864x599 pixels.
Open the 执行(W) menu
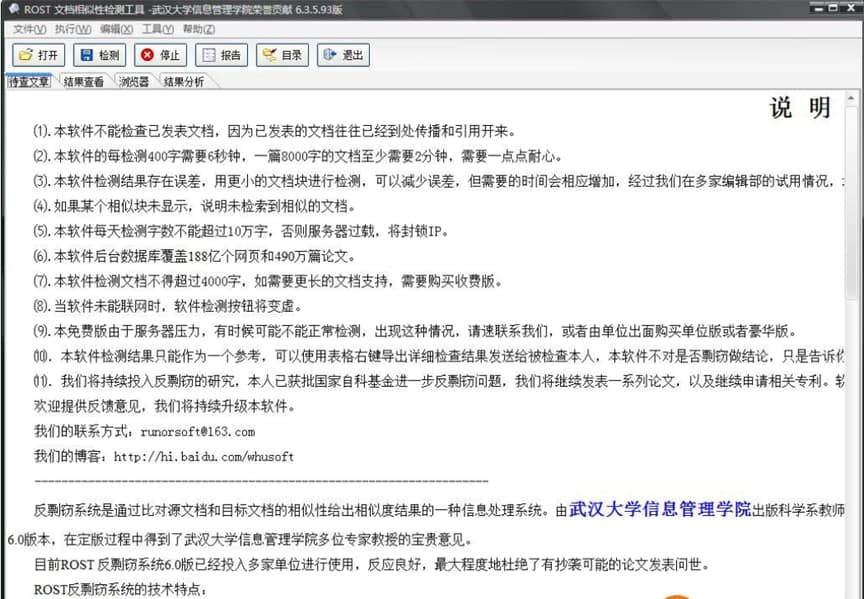[73, 29]
